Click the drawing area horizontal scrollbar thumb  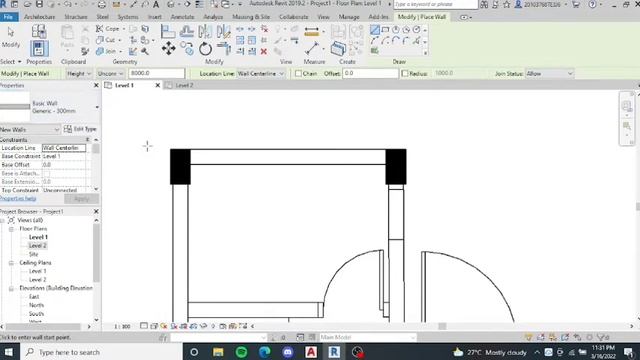coord(442,326)
